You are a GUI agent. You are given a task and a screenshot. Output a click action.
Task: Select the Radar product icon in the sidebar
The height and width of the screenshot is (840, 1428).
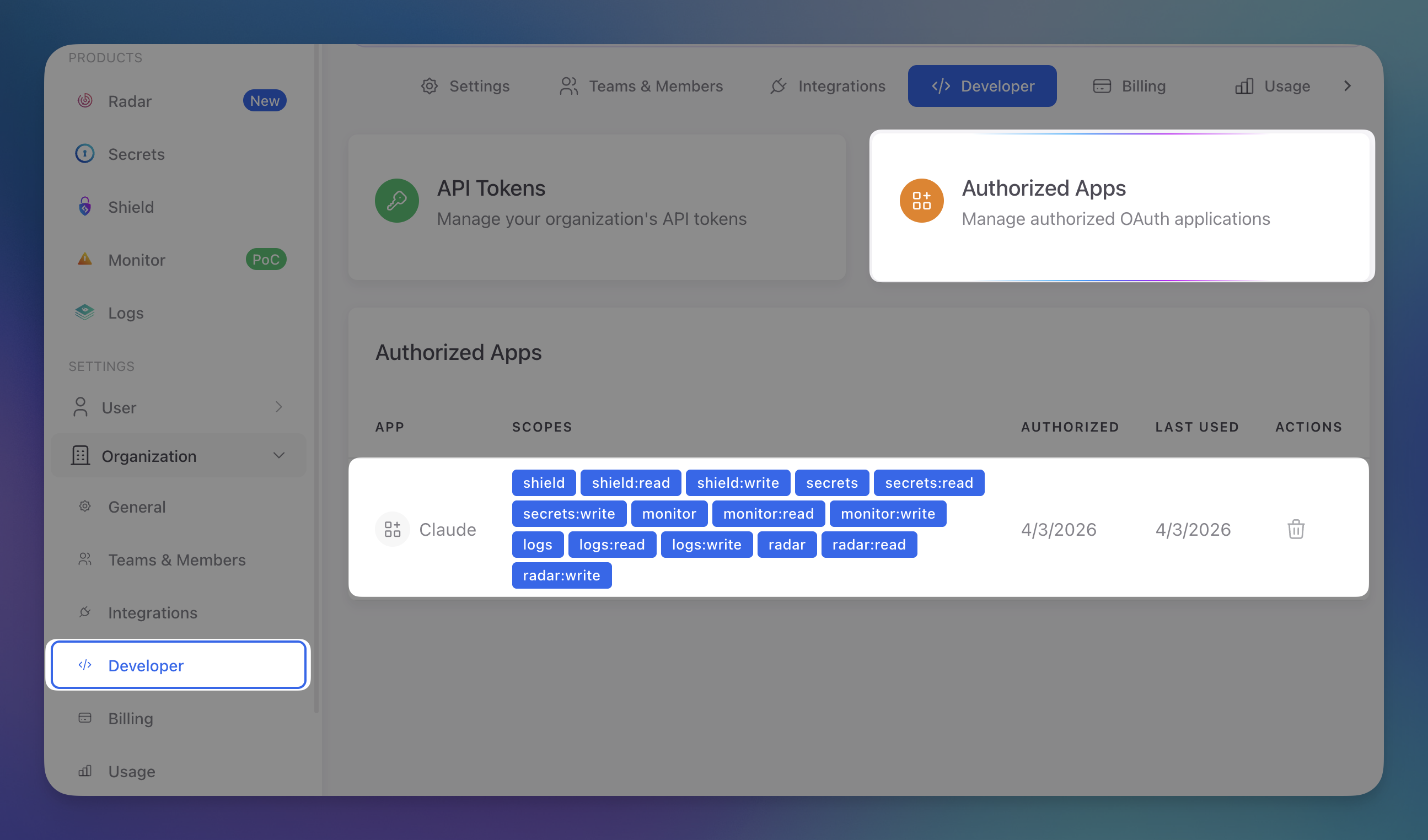pos(84,100)
